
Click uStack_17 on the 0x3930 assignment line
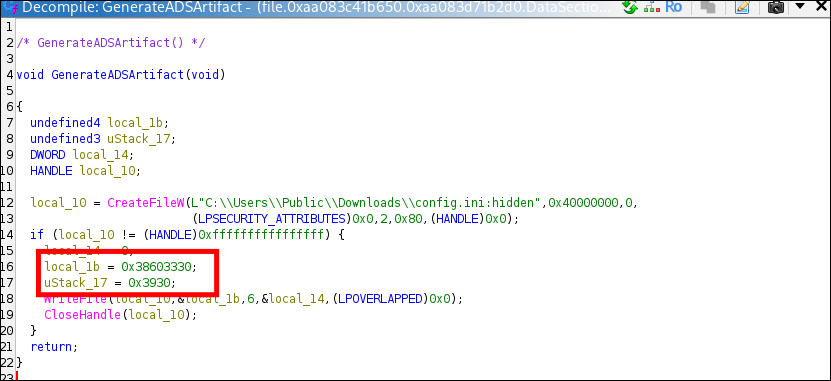pyautogui.click(x=76, y=283)
